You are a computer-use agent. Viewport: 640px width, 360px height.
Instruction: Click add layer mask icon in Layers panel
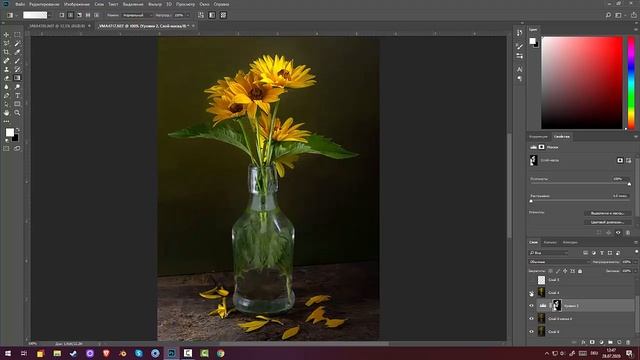(x=592, y=342)
